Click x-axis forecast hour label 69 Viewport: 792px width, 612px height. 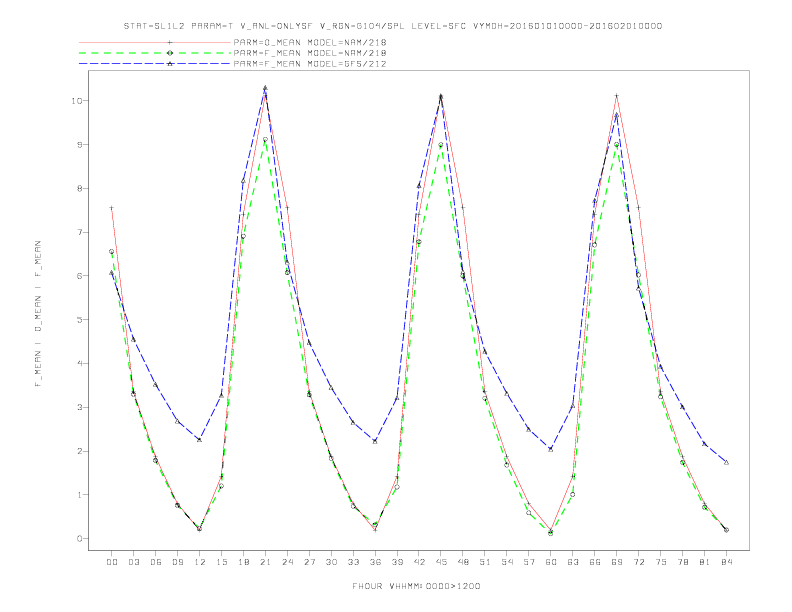tap(617, 562)
